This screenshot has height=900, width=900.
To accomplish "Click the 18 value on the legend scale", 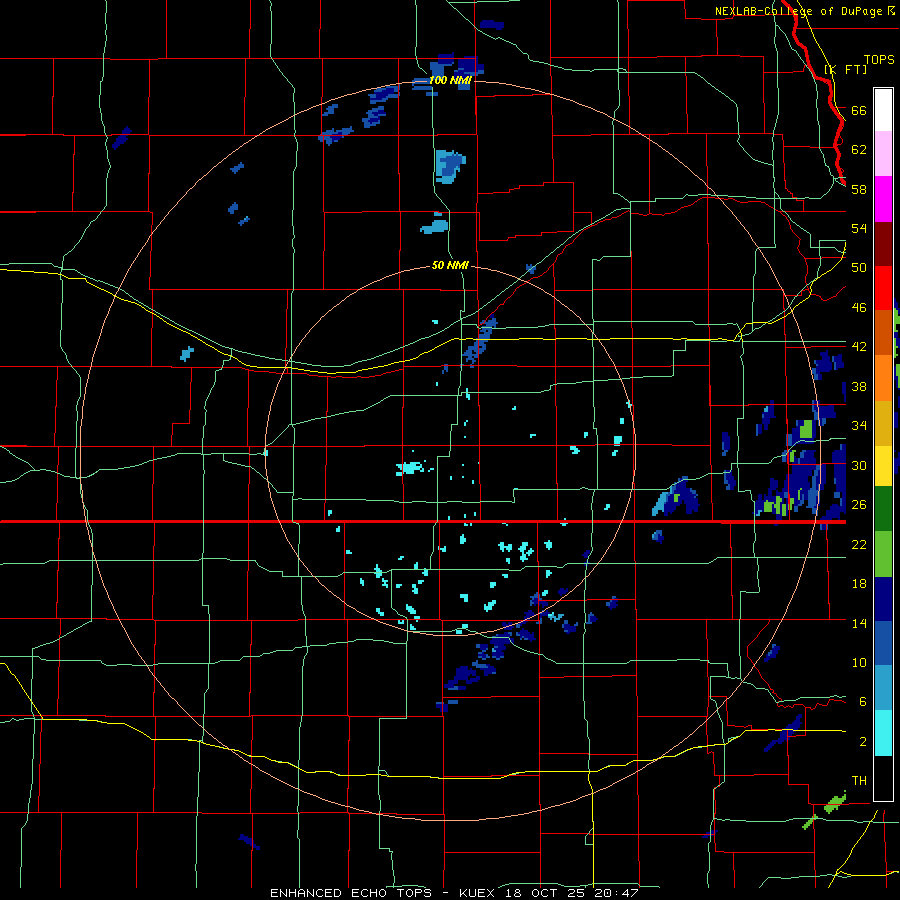I will click(859, 584).
